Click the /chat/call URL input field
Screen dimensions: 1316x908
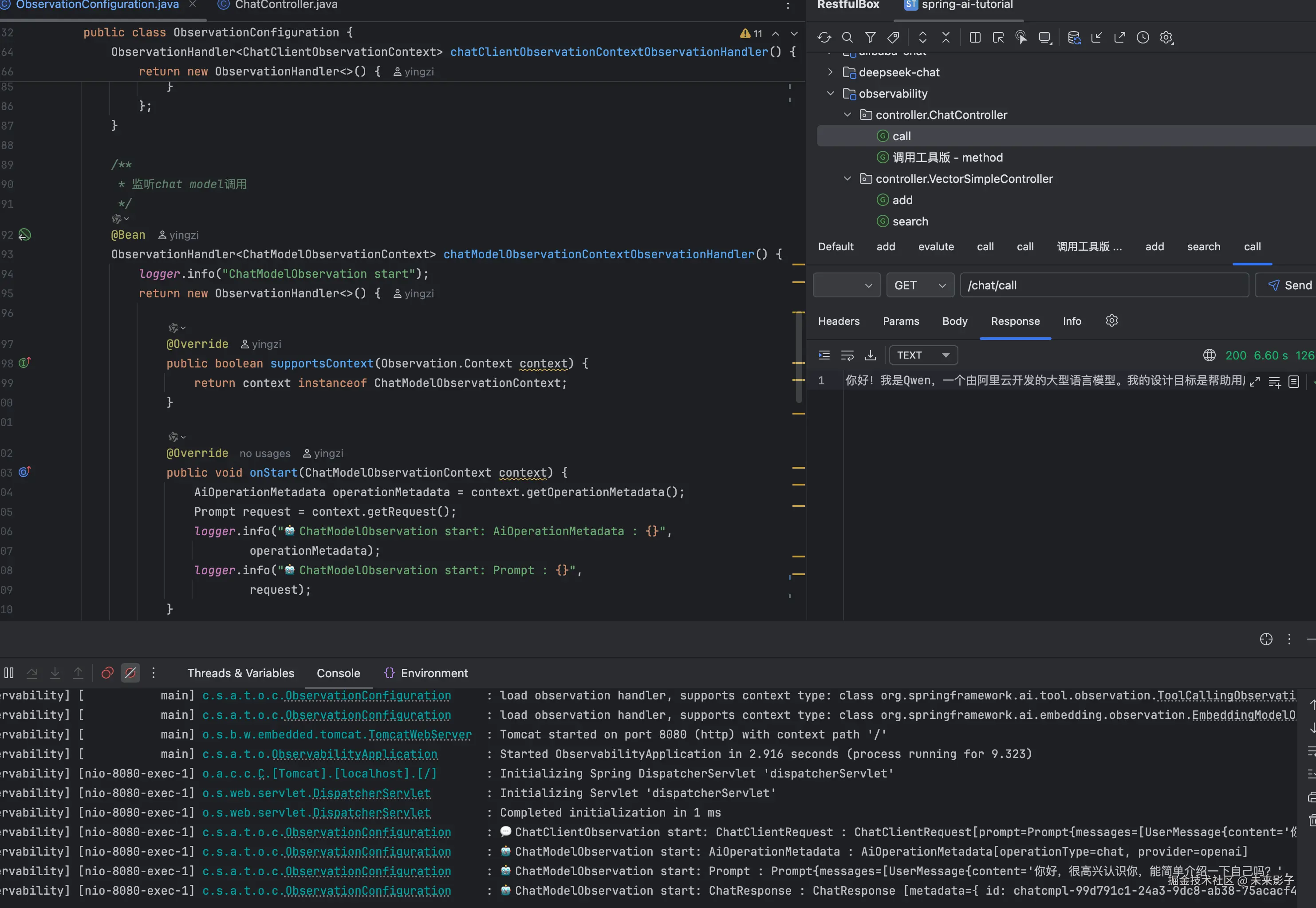[1103, 285]
